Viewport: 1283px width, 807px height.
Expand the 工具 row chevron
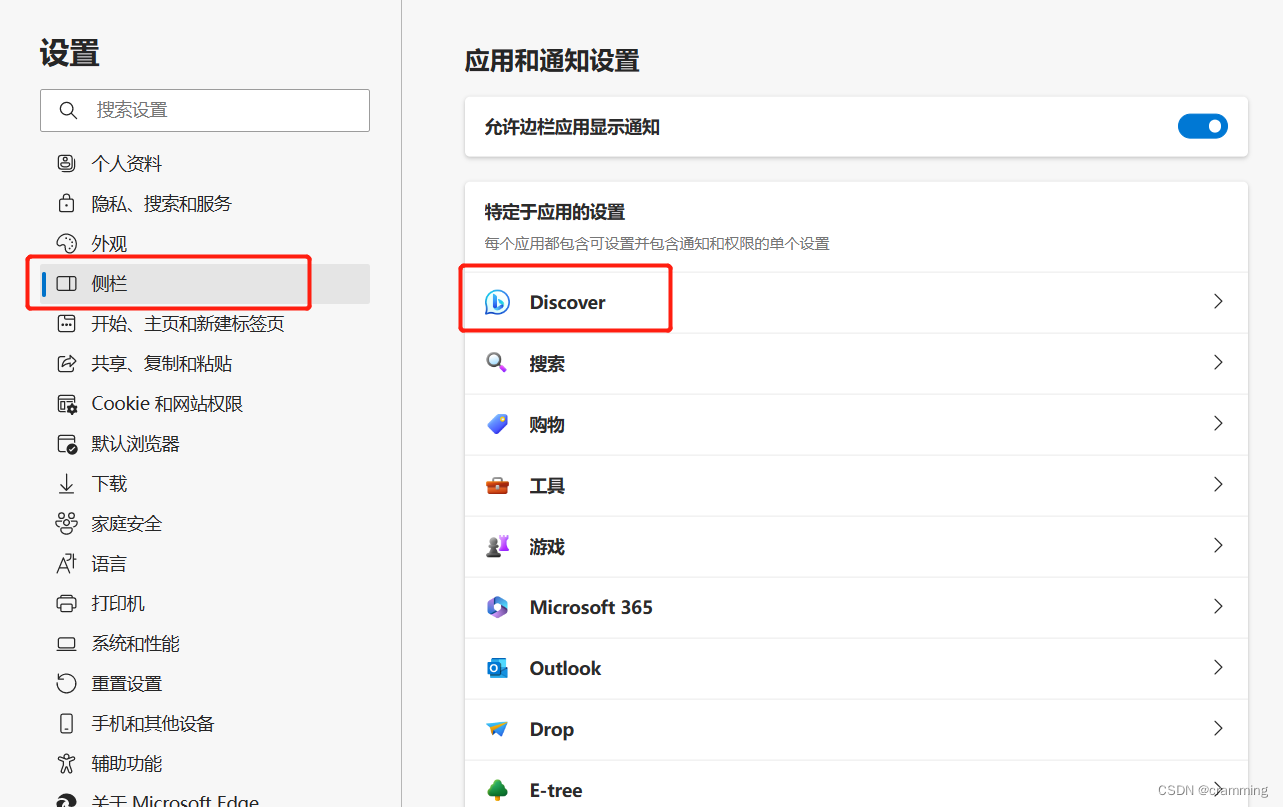click(1218, 484)
